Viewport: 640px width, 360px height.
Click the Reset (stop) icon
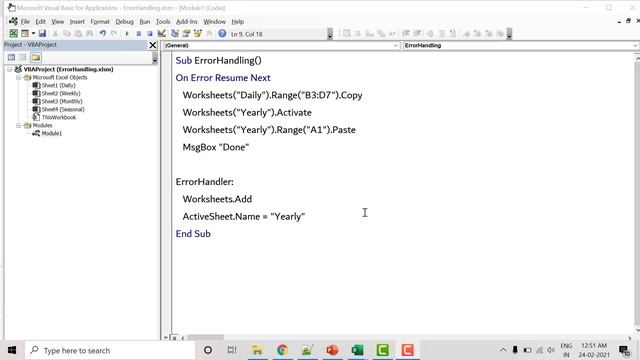coord(150,33)
